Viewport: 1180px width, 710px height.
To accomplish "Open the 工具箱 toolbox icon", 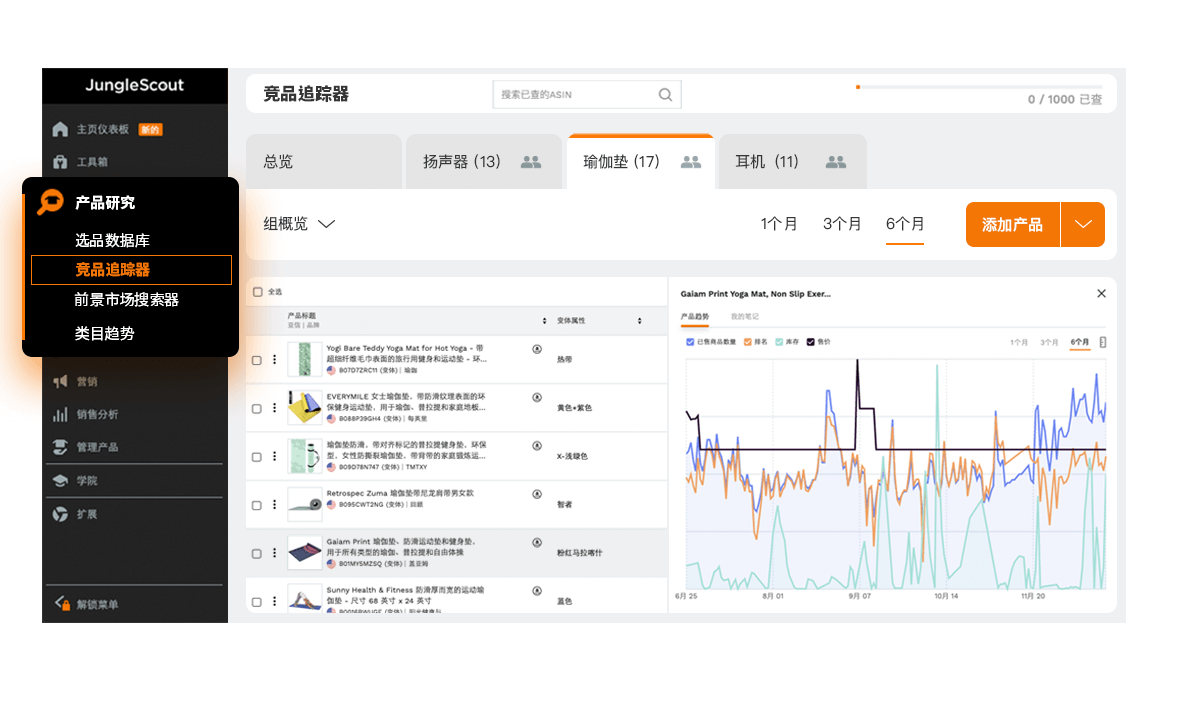I will coord(60,162).
